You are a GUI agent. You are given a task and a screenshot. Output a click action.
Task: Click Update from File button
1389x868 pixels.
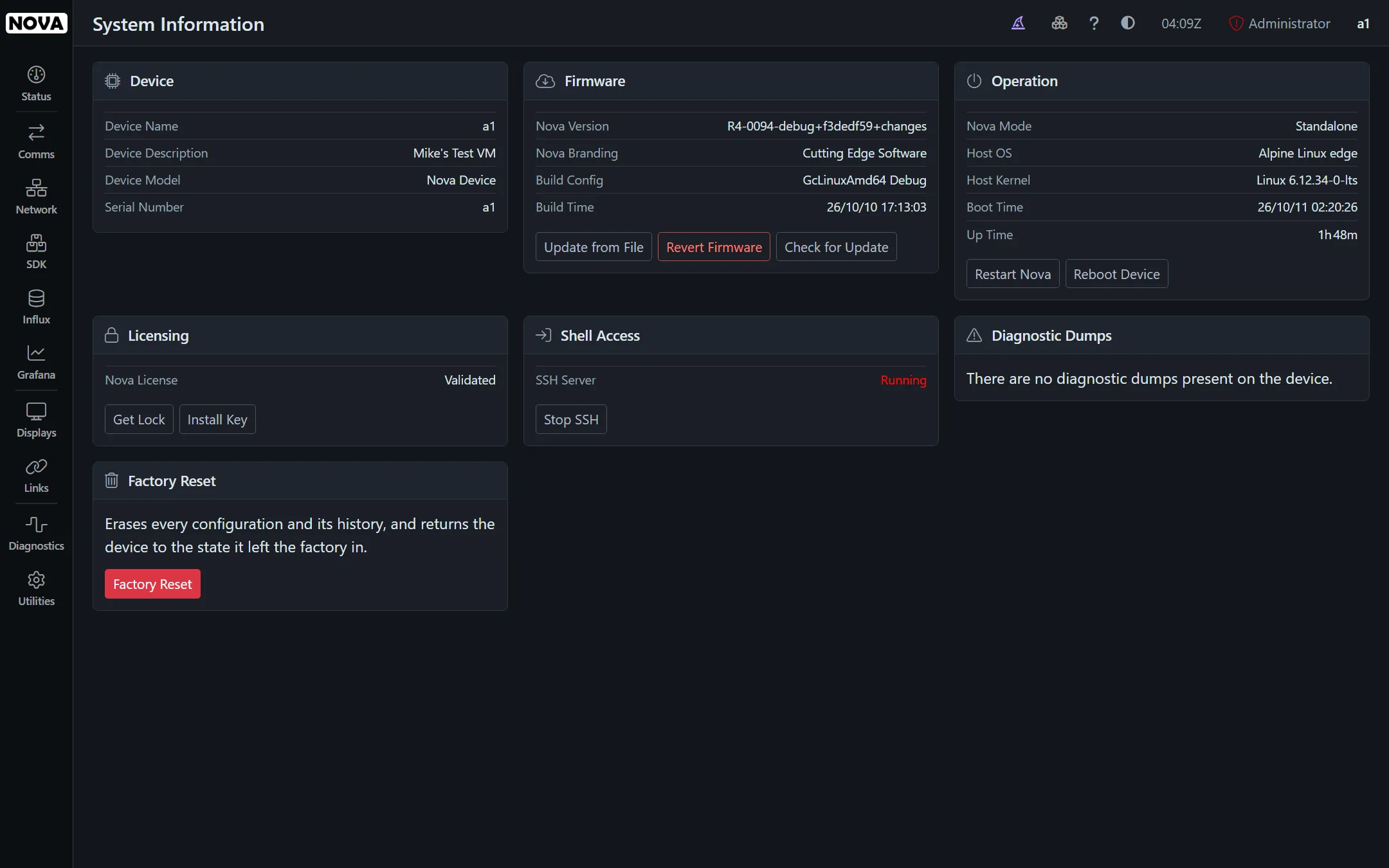click(594, 247)
